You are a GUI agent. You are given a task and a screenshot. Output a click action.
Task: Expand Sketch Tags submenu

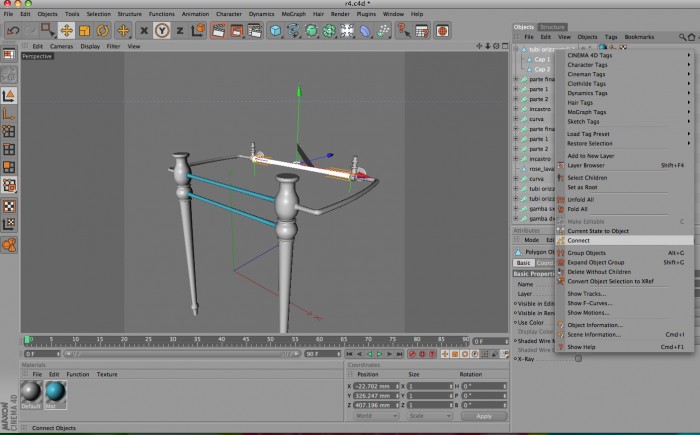(x=625, y=121)
